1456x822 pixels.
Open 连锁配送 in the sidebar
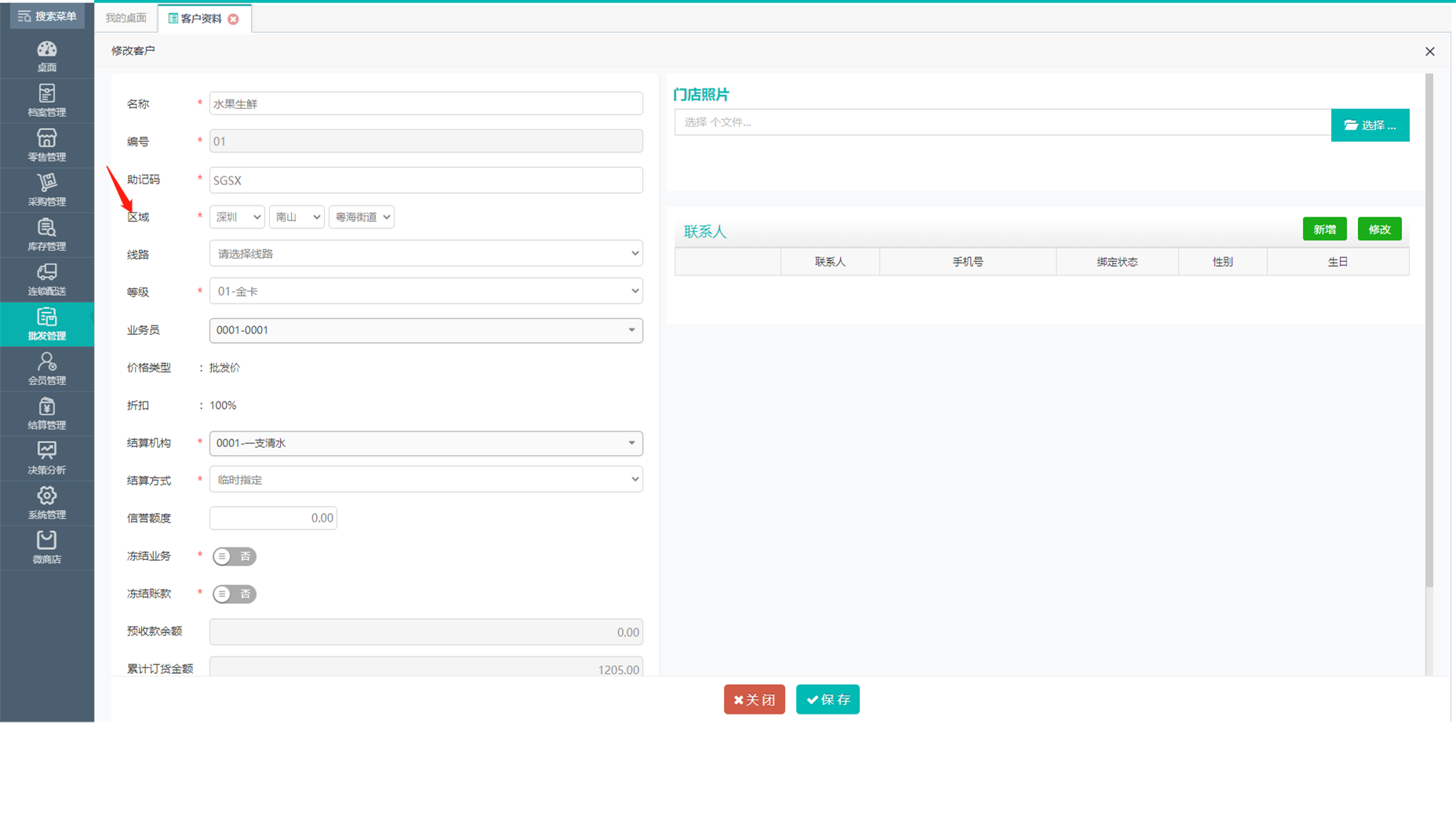(47, 280)
